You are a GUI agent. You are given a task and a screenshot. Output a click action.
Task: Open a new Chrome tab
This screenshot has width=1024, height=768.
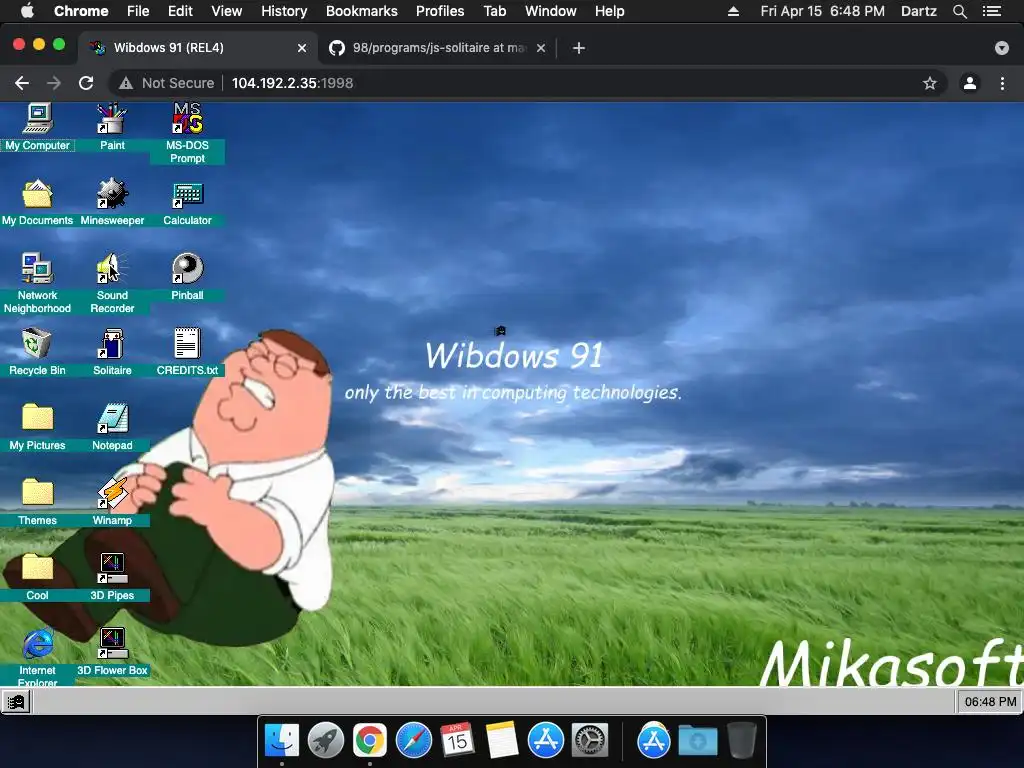pyautogui.click(x=579, y=48)
